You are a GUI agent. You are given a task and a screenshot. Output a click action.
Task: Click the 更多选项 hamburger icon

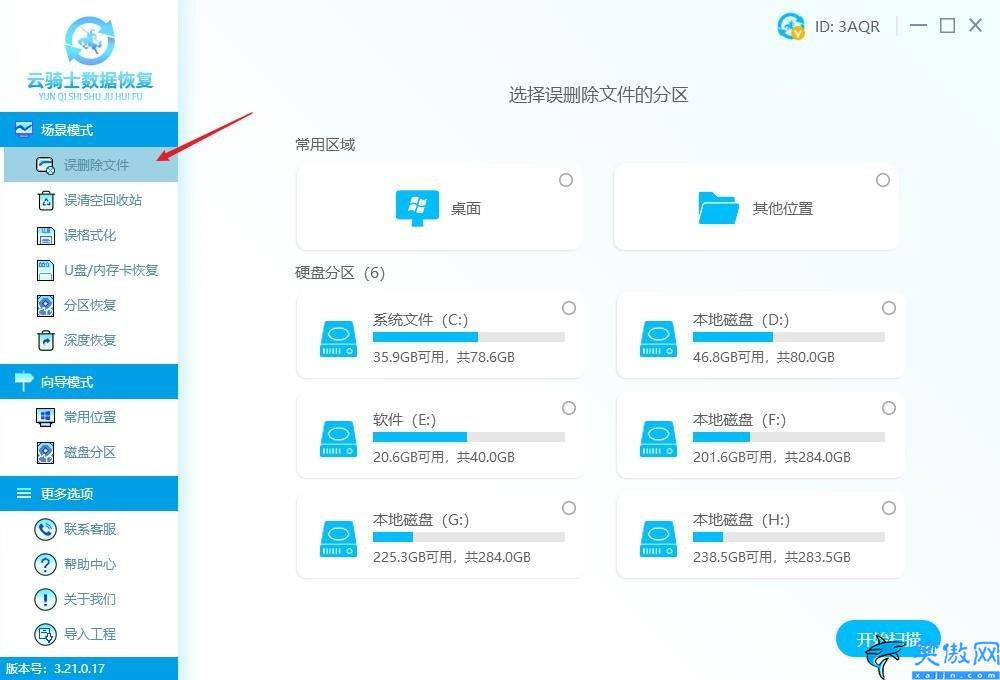point(24,494)
